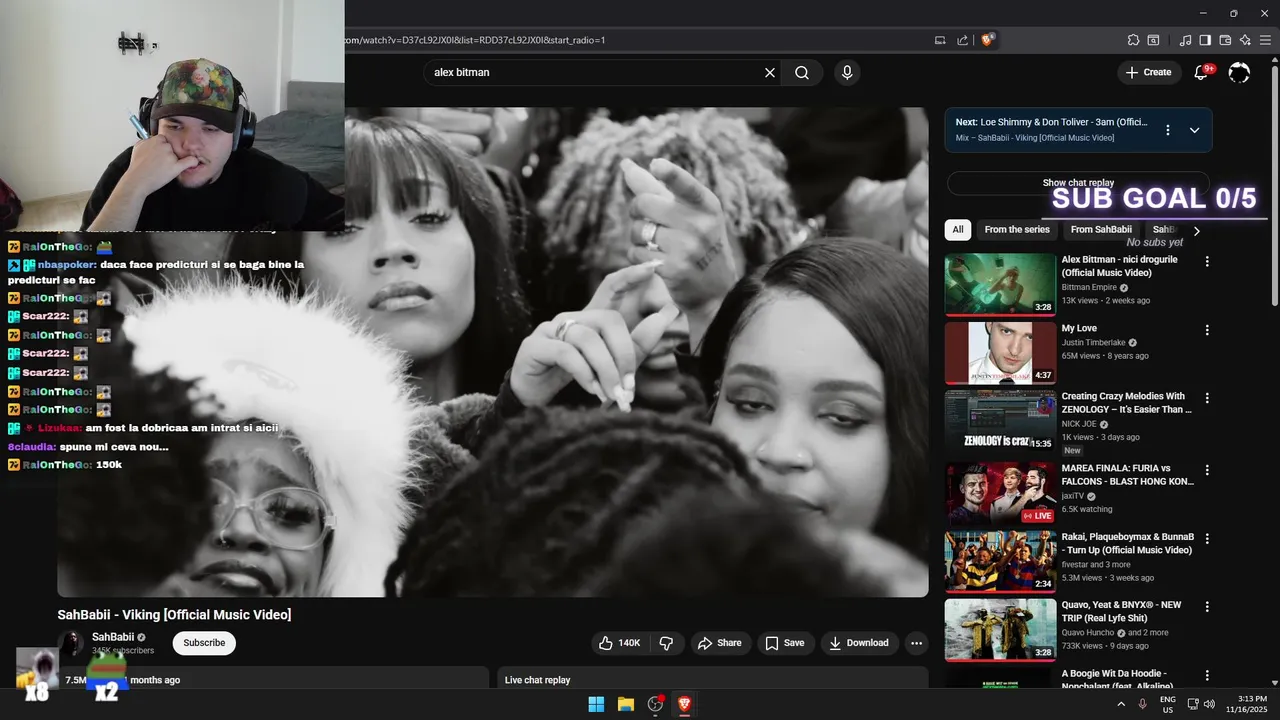
Task: Expand the mix playlist chevron
Action: tap(1194, 130)
